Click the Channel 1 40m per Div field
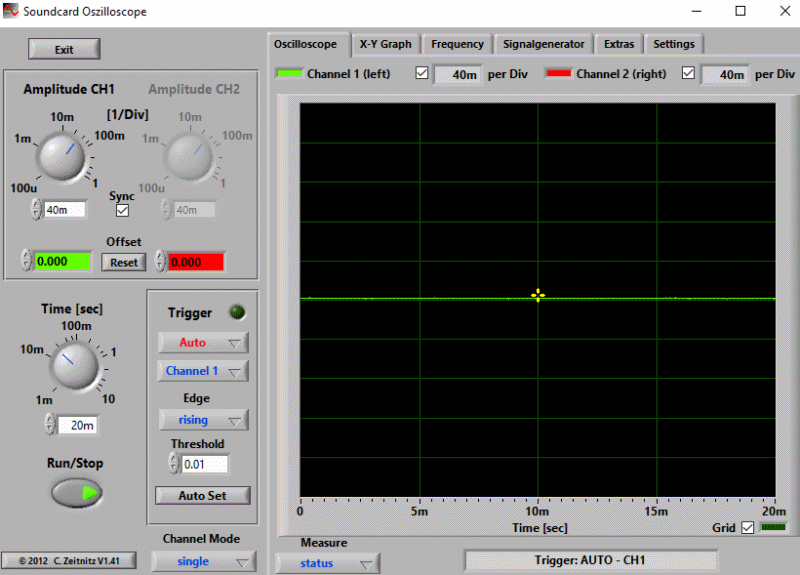This screenshot has width=800, height=575. 458,74
